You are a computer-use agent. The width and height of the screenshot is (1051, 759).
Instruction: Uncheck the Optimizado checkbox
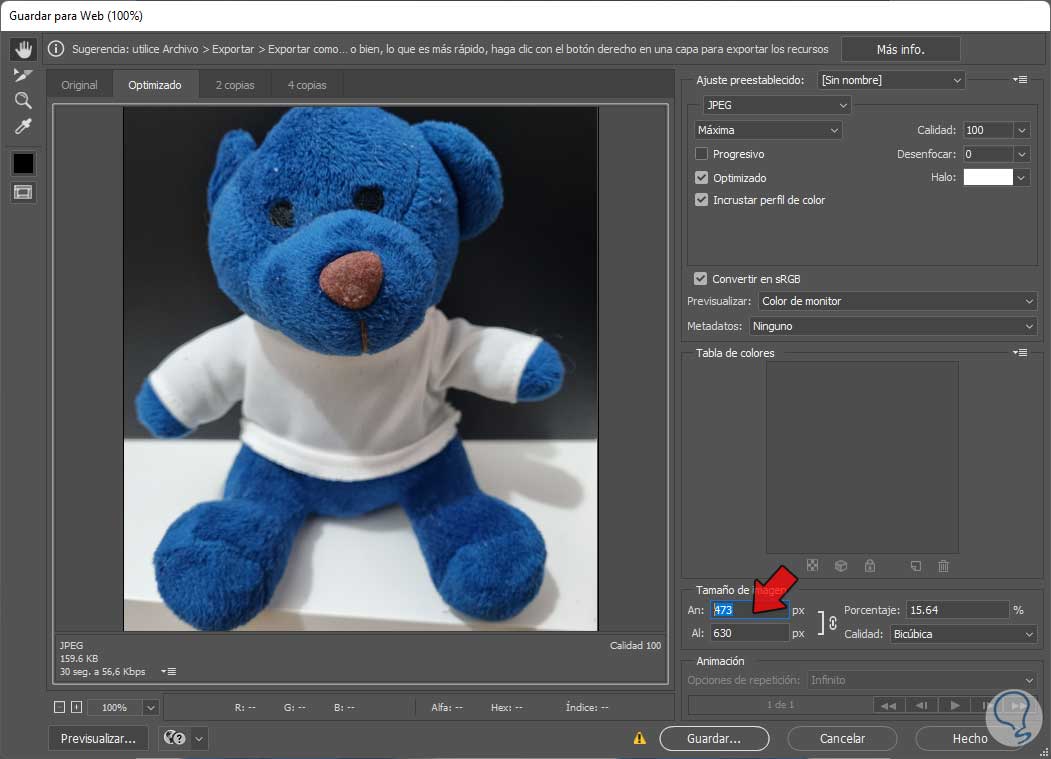[702, 178]
